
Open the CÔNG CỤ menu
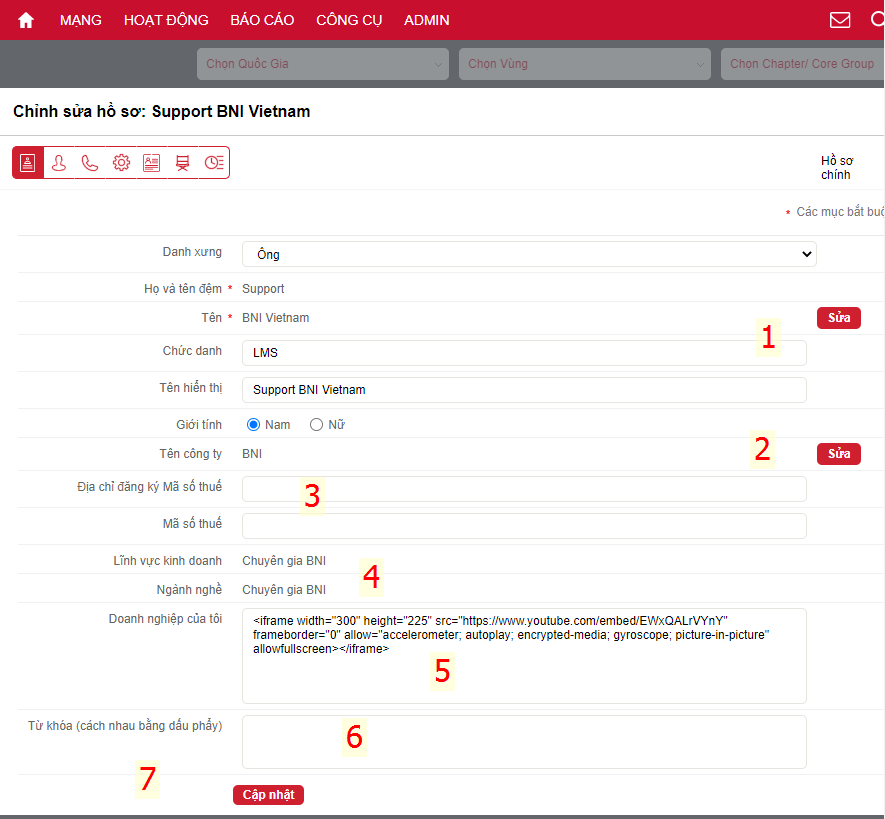point(349,20)
